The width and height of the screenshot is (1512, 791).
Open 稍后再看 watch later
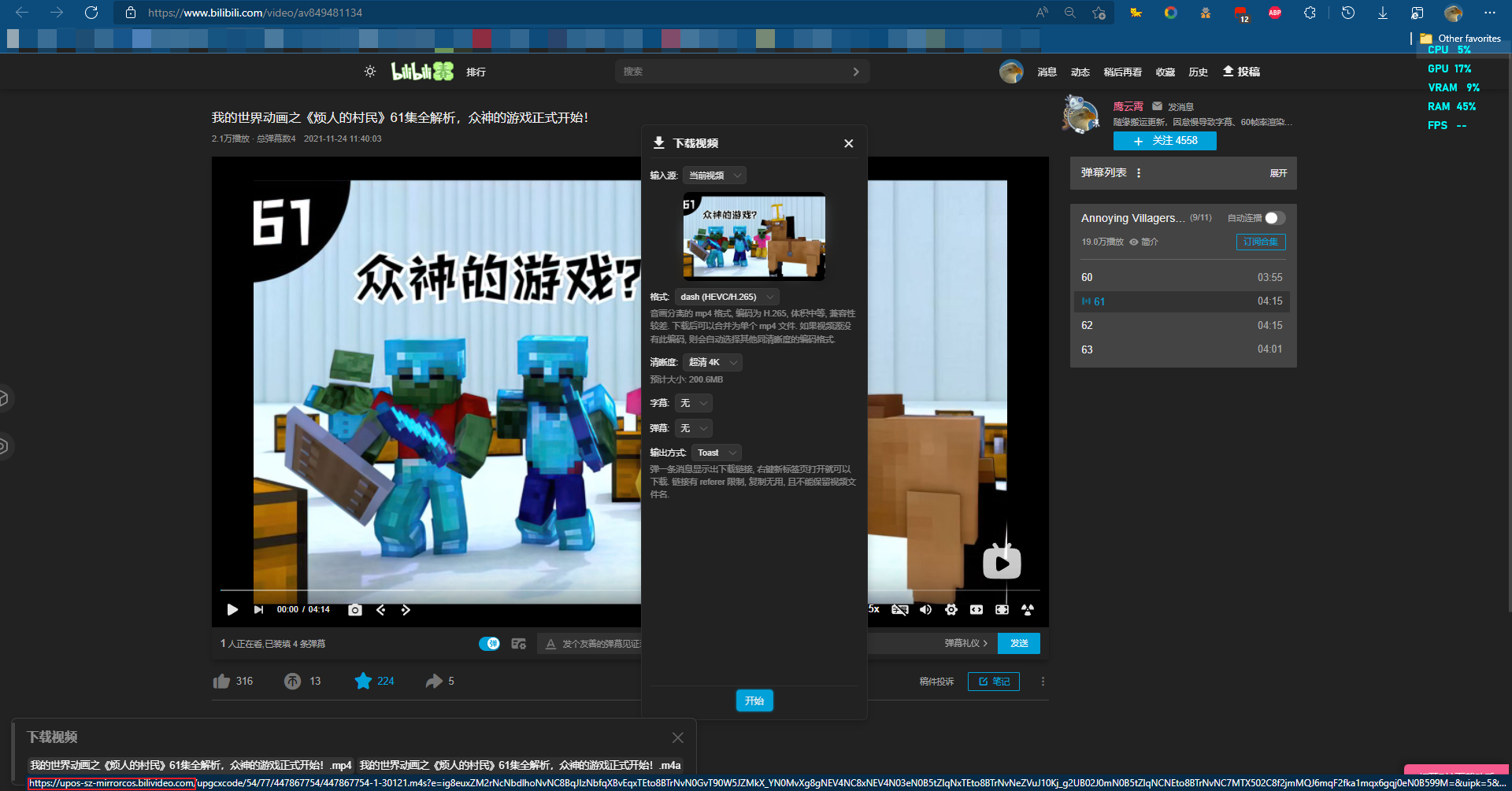pyautogui.click(x=1122, y=72)
